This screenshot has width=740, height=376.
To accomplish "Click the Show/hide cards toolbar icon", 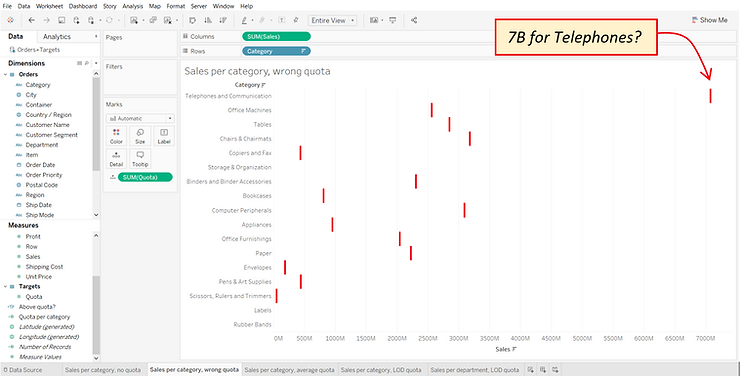I will (x=374, y=20).
